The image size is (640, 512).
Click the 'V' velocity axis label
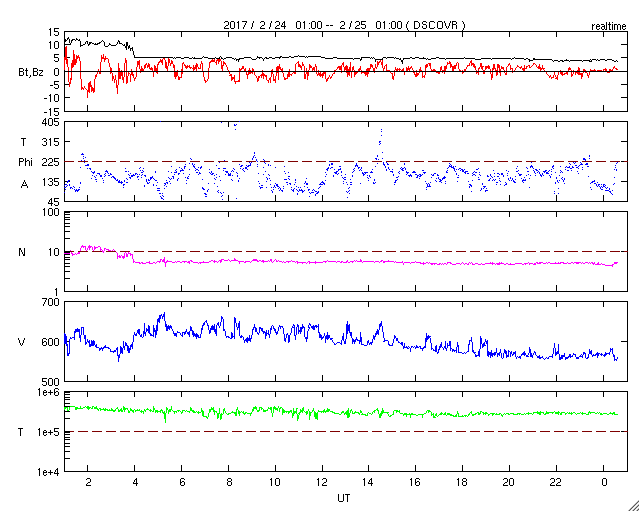pos(22,342)
